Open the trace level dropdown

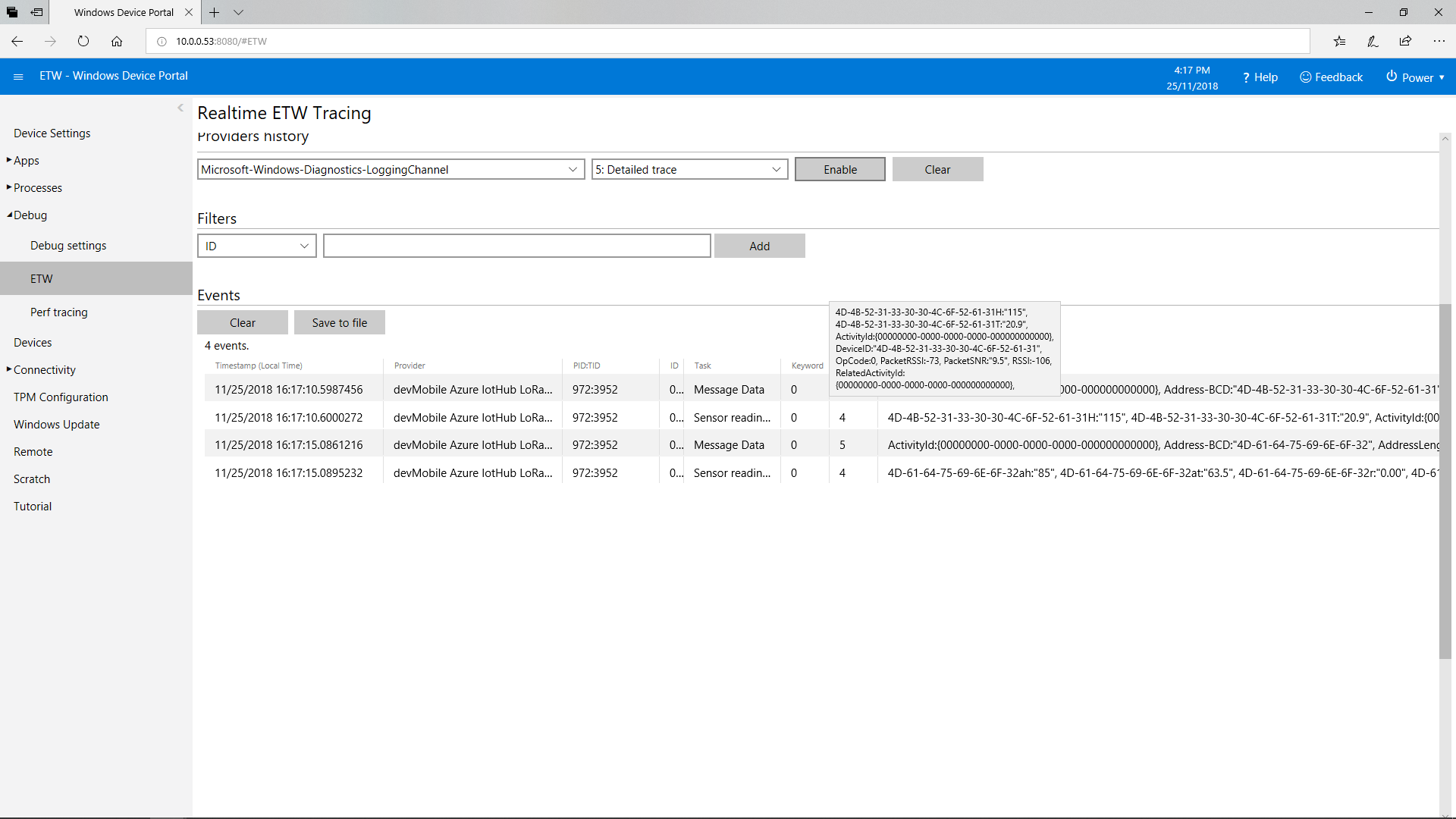coord(689,169)
